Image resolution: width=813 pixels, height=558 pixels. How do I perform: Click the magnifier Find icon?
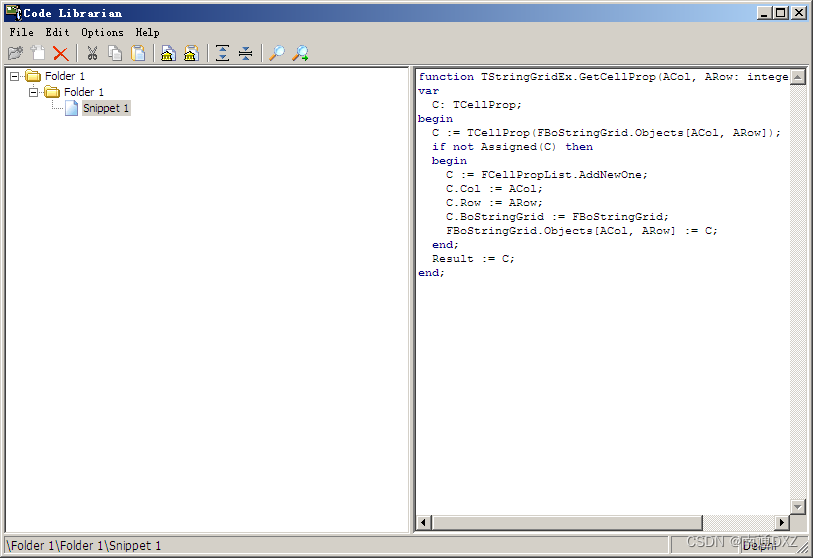277,53
